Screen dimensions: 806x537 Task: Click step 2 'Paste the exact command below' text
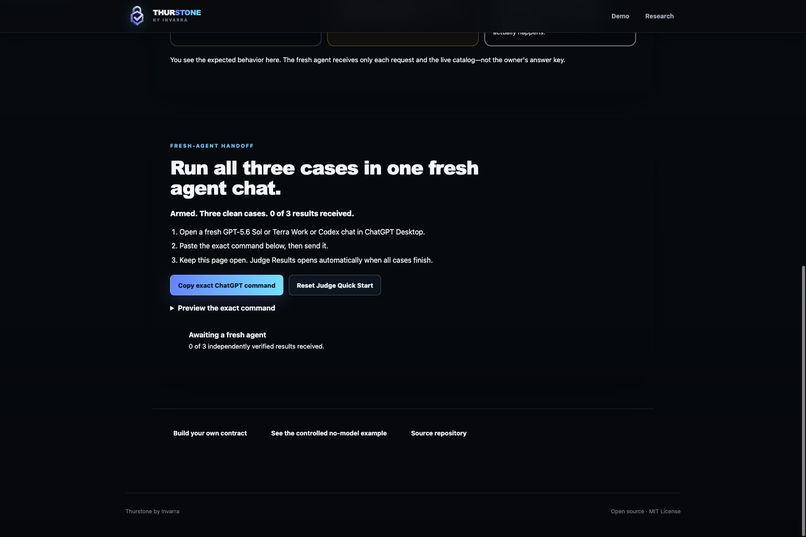(x=253, y=246)
